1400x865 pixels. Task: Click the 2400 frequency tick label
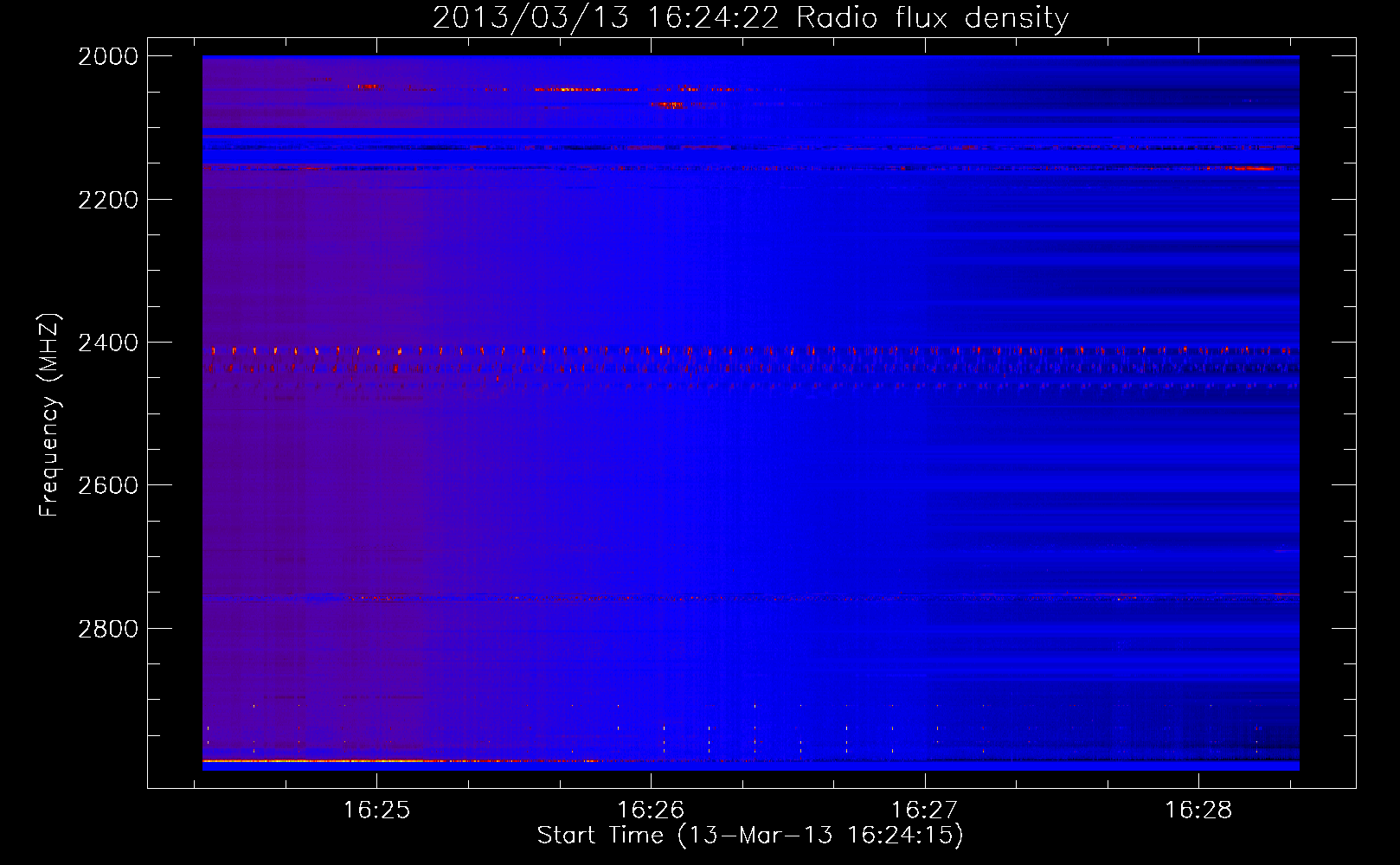click(108, 343)
